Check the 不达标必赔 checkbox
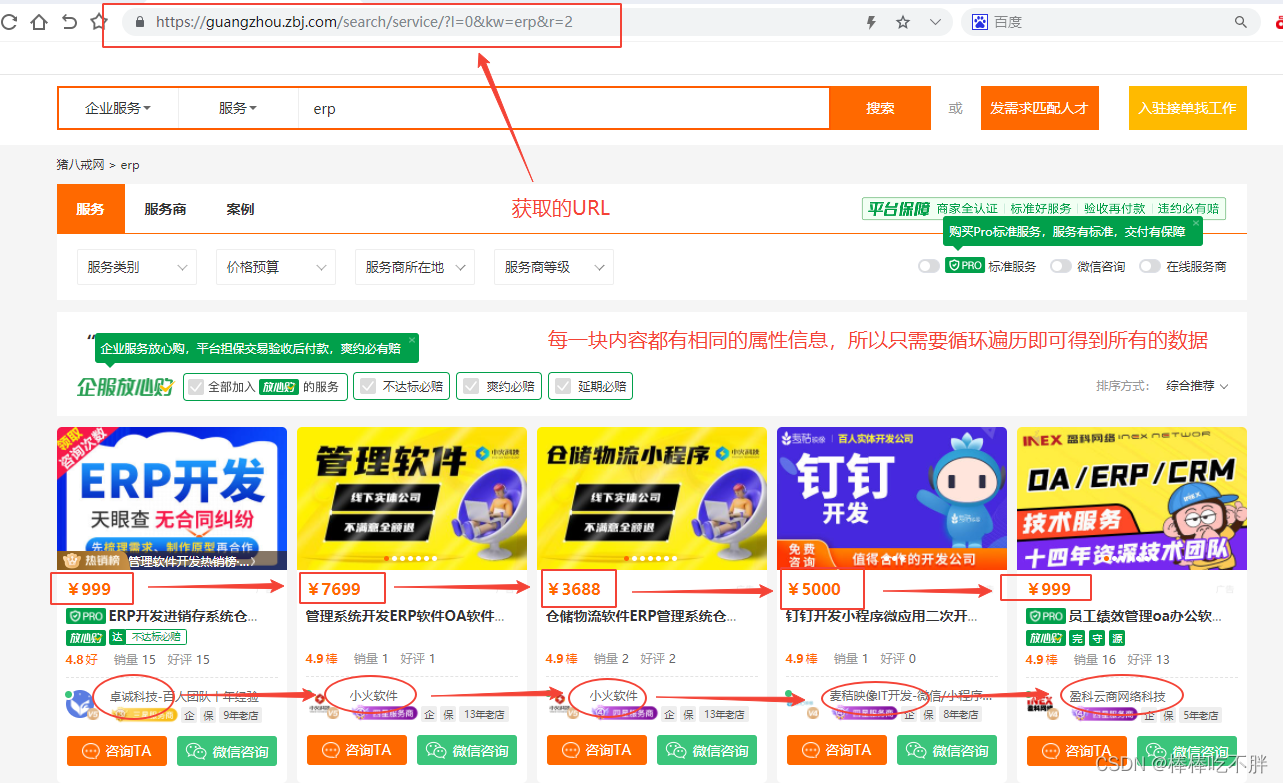The height and width of the screenshot is (783, 1283). click(367, 387)
